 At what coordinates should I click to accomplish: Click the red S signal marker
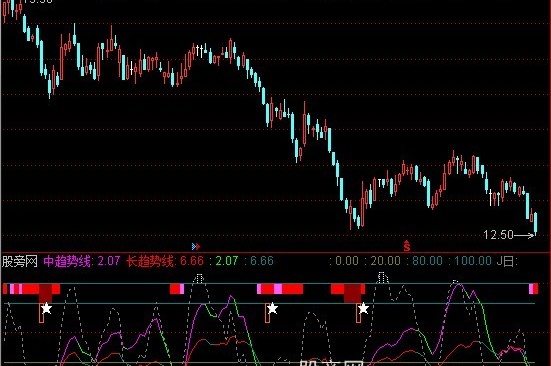(x=407, y=246)
